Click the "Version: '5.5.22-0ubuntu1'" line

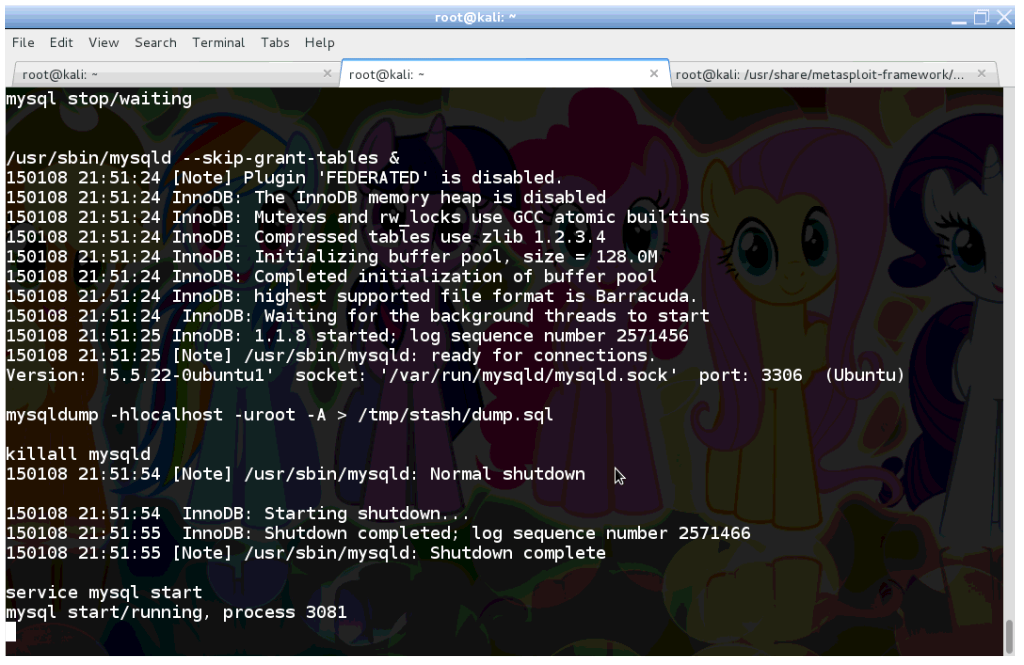(x=455, y=375)
